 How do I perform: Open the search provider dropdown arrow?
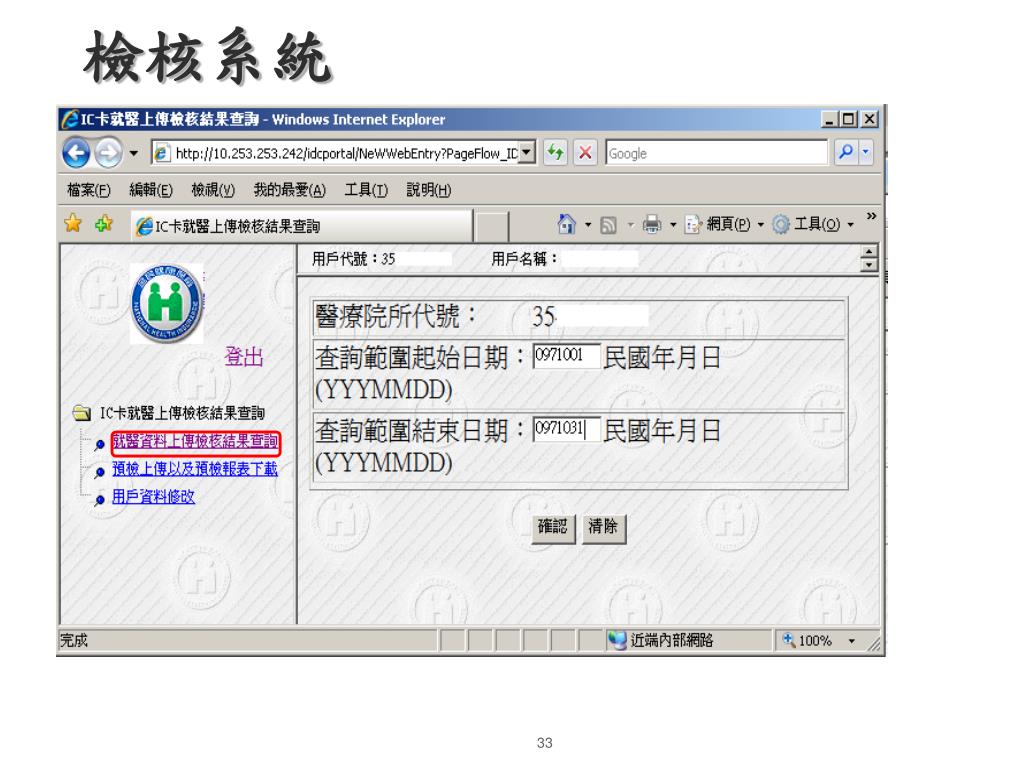(x=866, y=153)
